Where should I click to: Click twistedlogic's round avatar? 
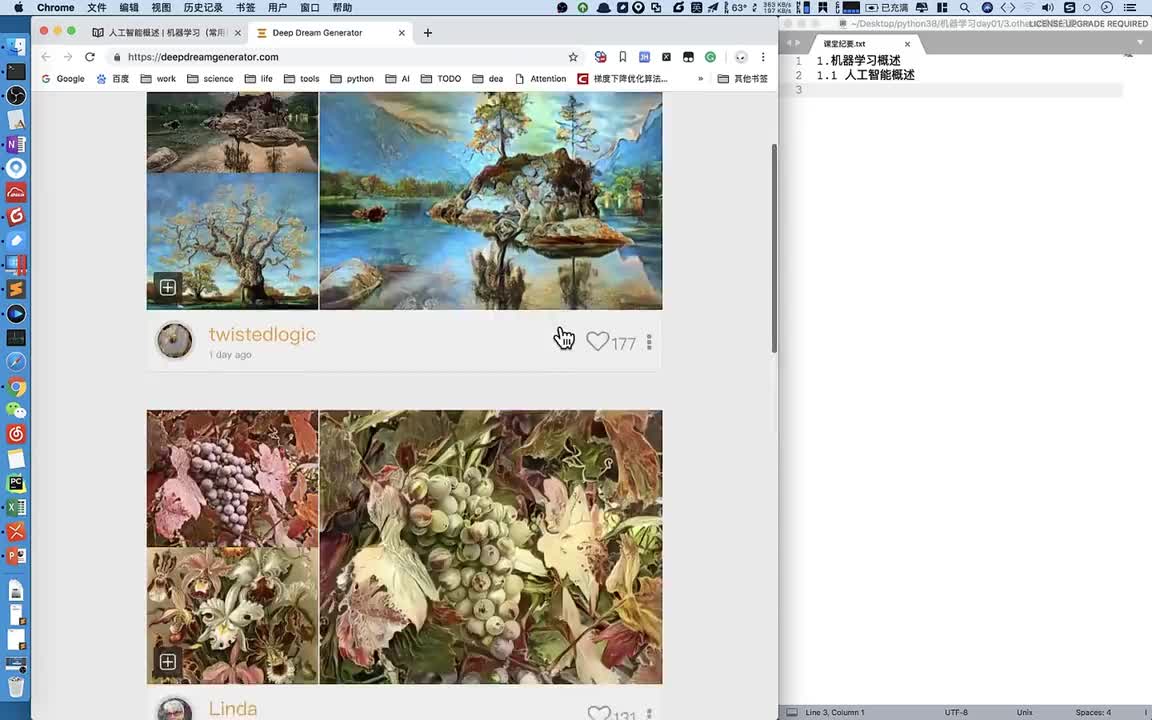tap(175, 341)
